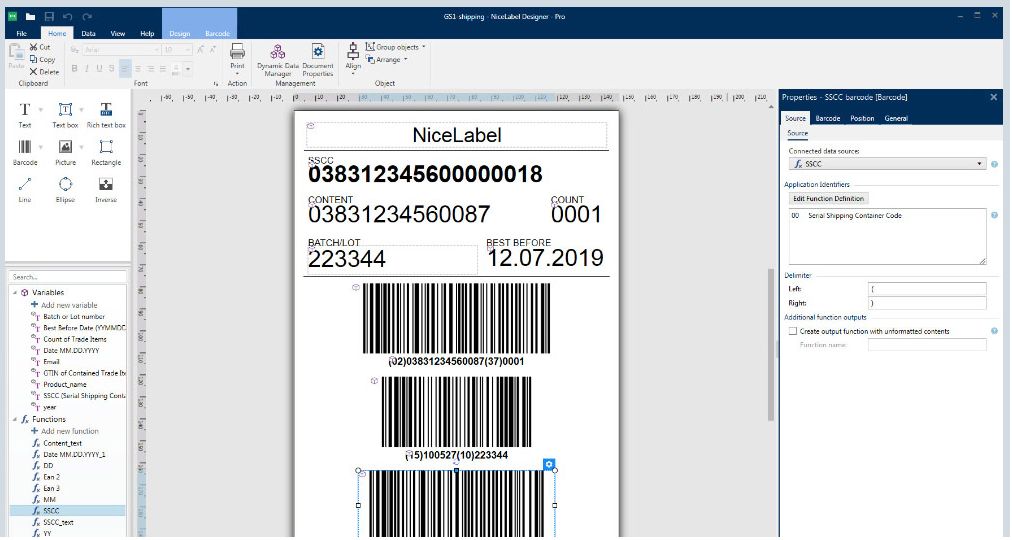The image size is (1012, 540).
Task: Switch to the View ribbon tab
Action: coord(117,34)
